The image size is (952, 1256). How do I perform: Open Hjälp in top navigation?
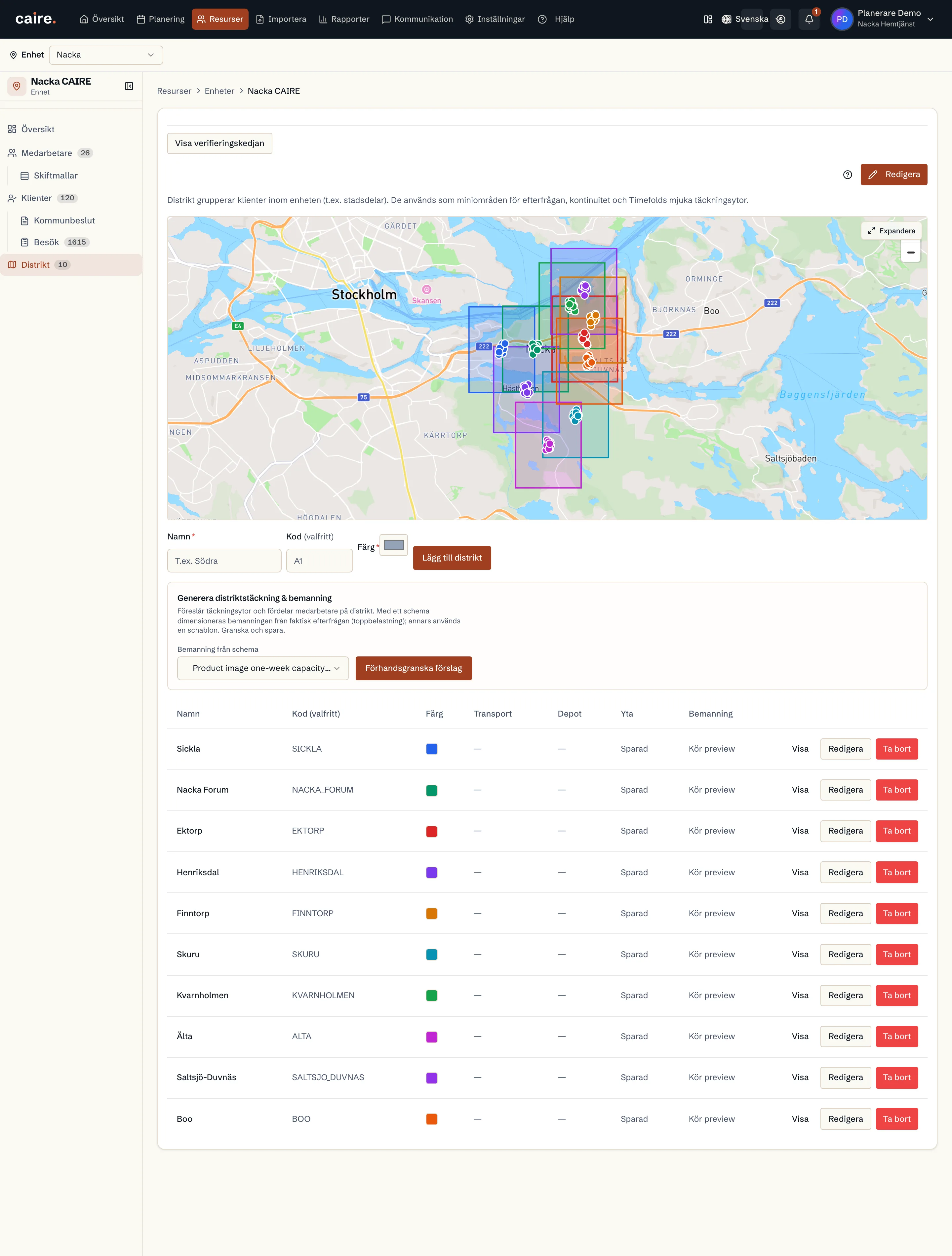point(556,19)
